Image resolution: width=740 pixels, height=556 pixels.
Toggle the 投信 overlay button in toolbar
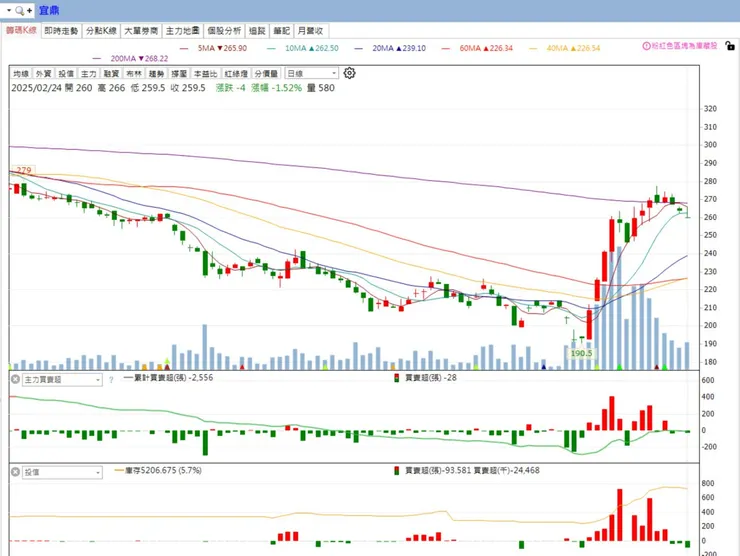[x=66, y=74]
